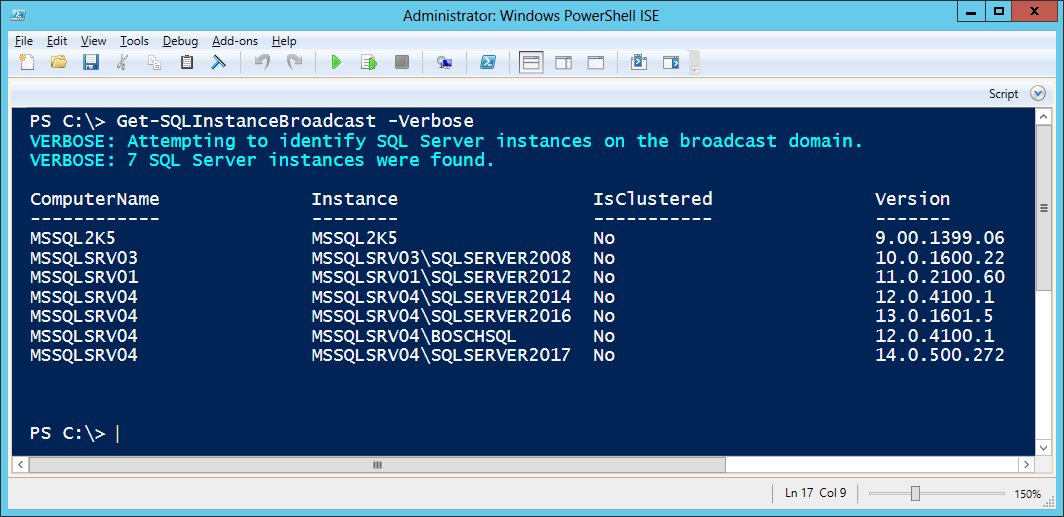The width and height of the screenshot is (1064, 517).
Task: Run selection with page-and-arrow icon
Action: click(368, 62)
